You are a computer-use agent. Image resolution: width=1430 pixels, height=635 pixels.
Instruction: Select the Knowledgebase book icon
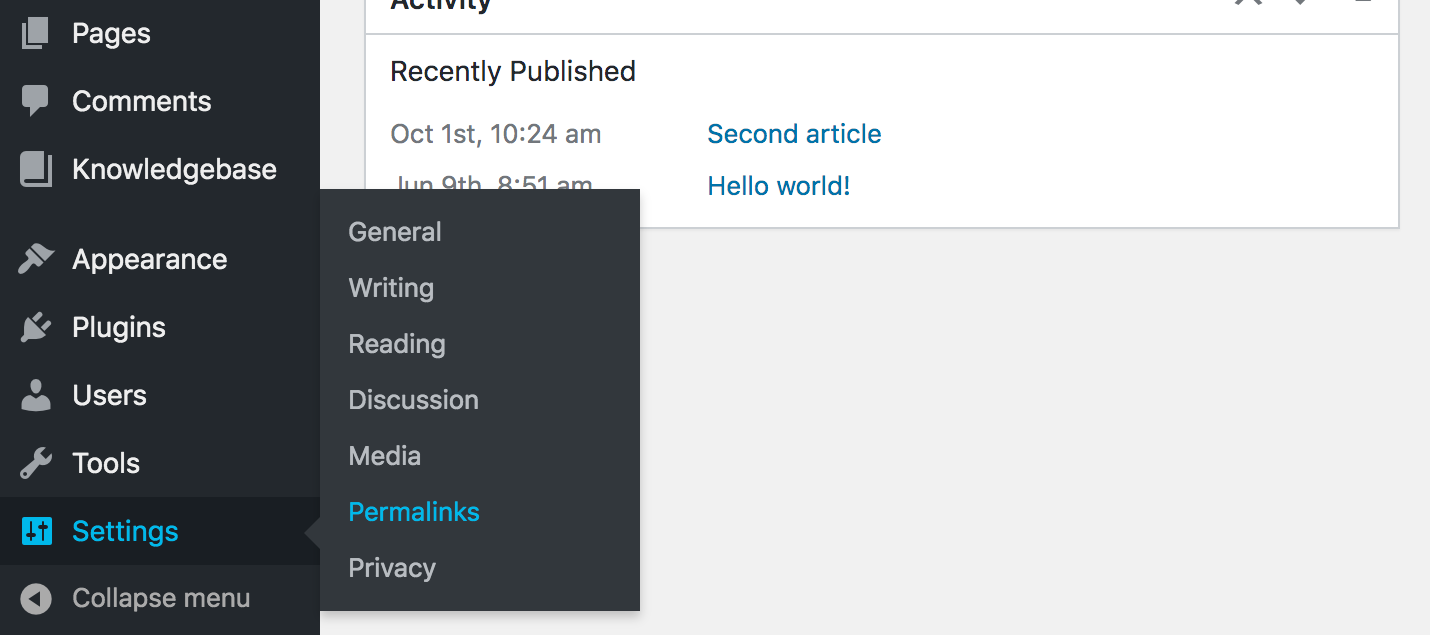point(35,169)
